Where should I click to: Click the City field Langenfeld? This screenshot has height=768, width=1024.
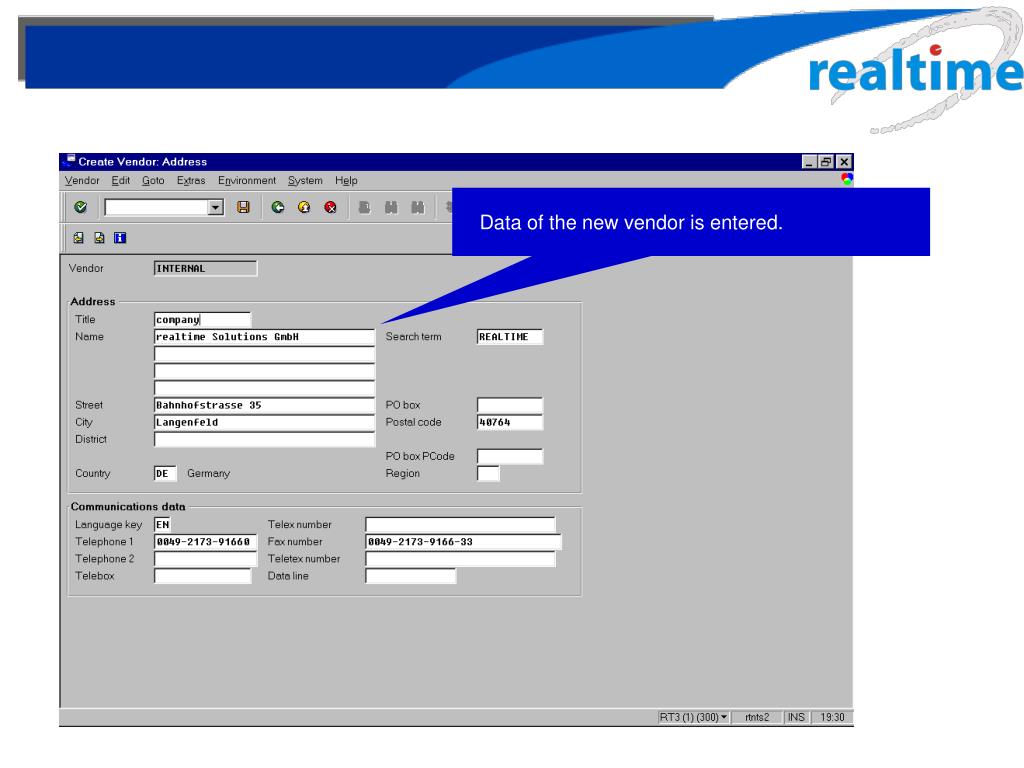pyautogui.click(x=264, y=423)
